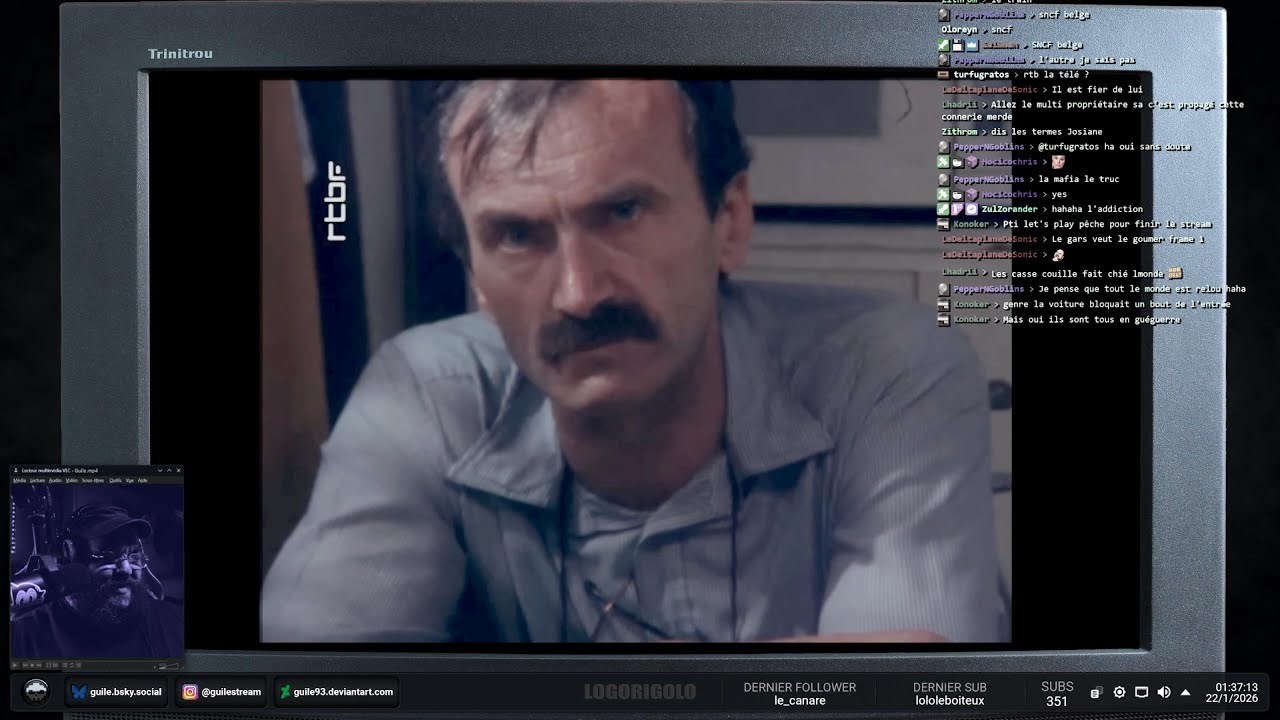Click chat username ZulZorander
1280x720 pixels.
[1010, 209]
